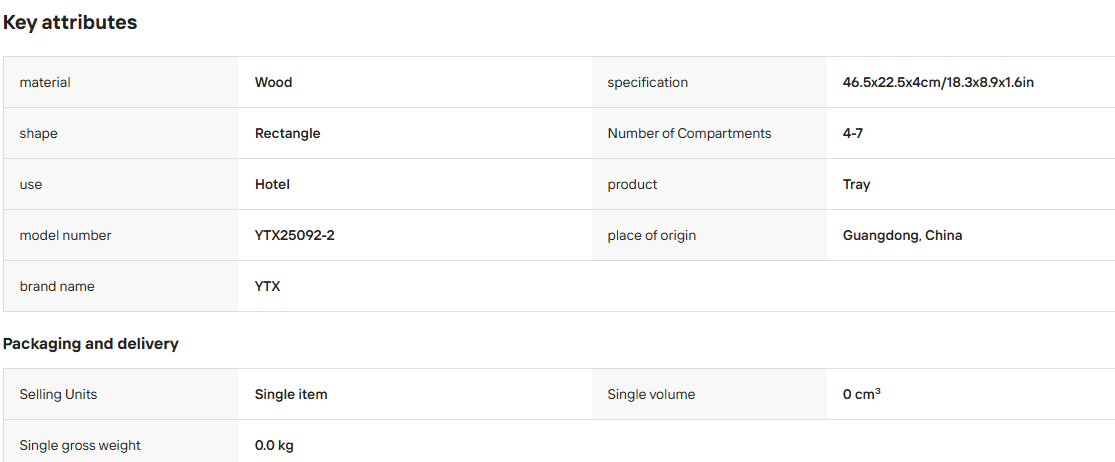This screenshot has width=1115, height=462.
Task: Click the YTX brand name value
Action: (x=267, y=286)
